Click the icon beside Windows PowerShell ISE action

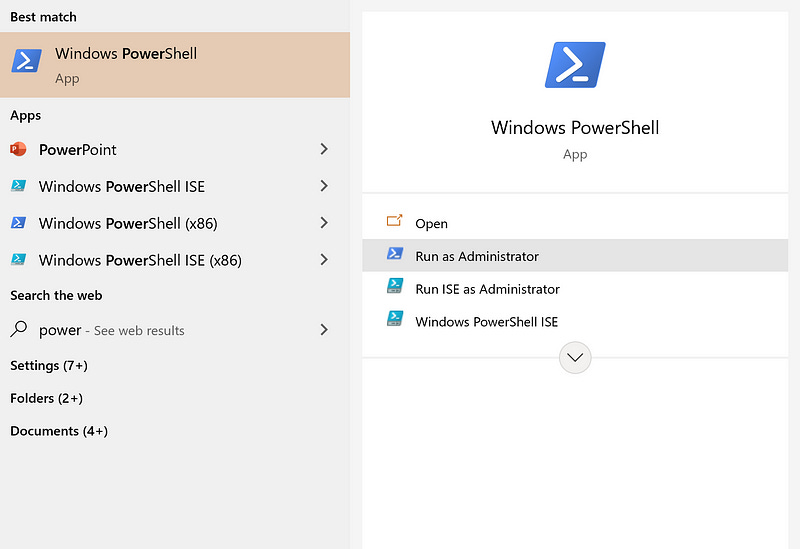[x=395, y=318]
